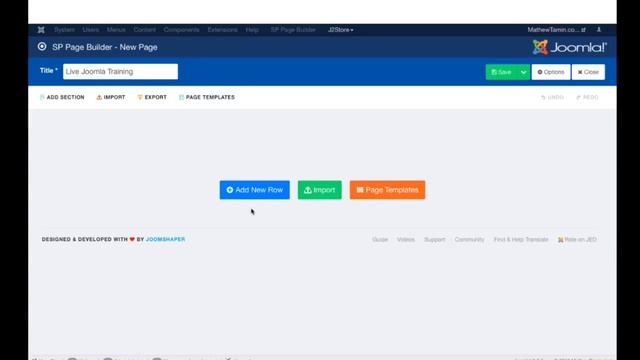Click Export in the toolbar

point(152,97)
